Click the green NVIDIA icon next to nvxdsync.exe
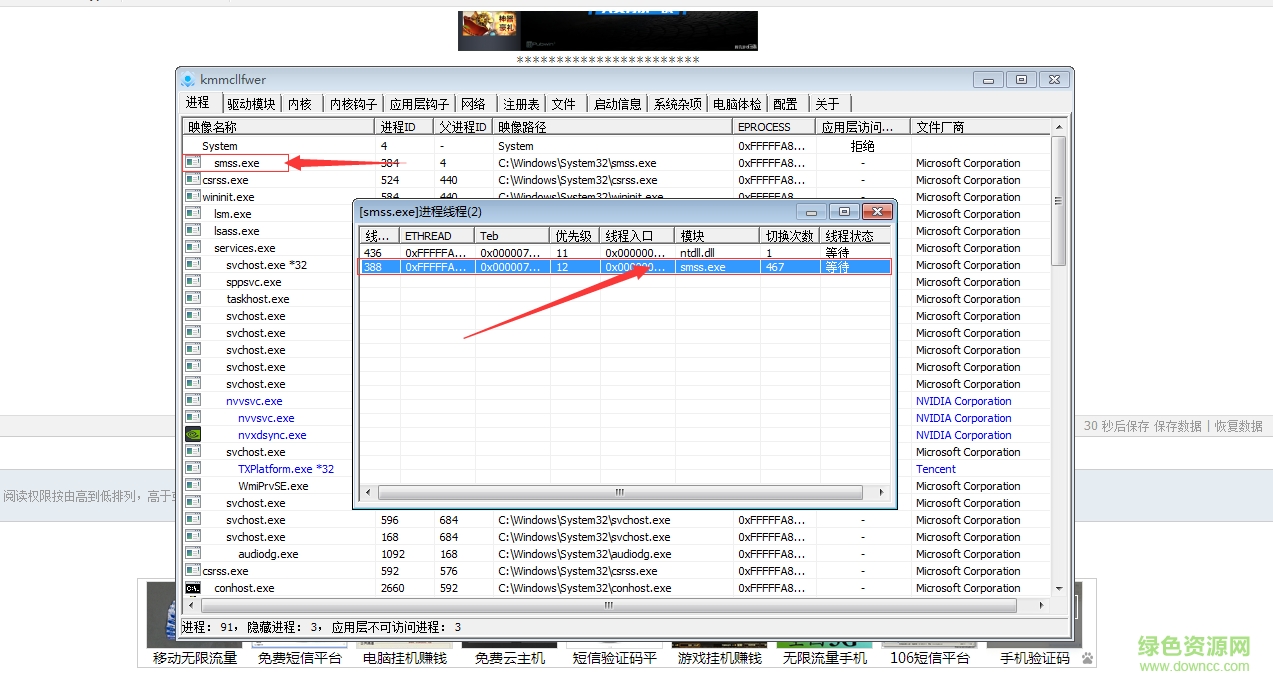The image size is (1273, 685). click(193, 434)
